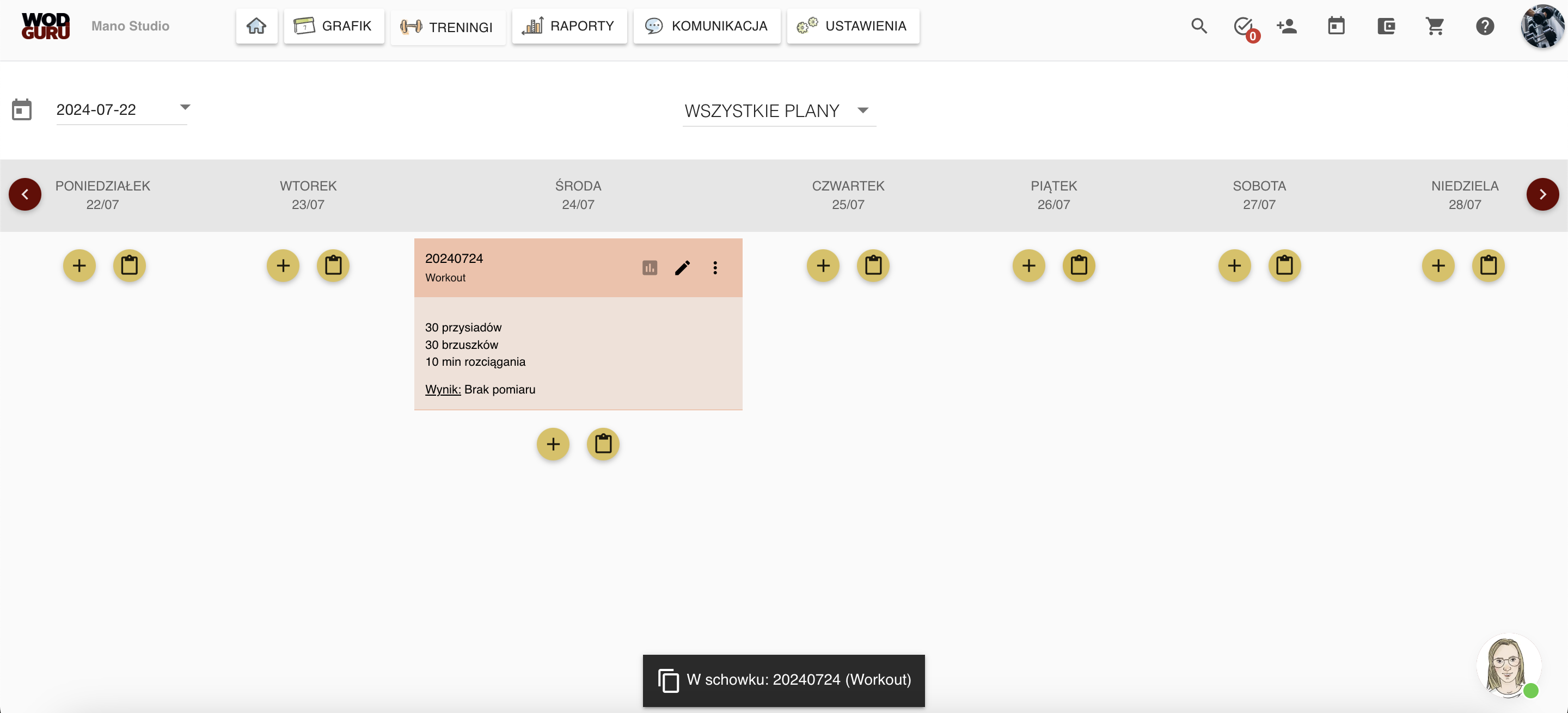Viewport: 1568px width, 713px height.
Task: Open results chart icon on 20240724 workout
Action: tap(650, 268)
